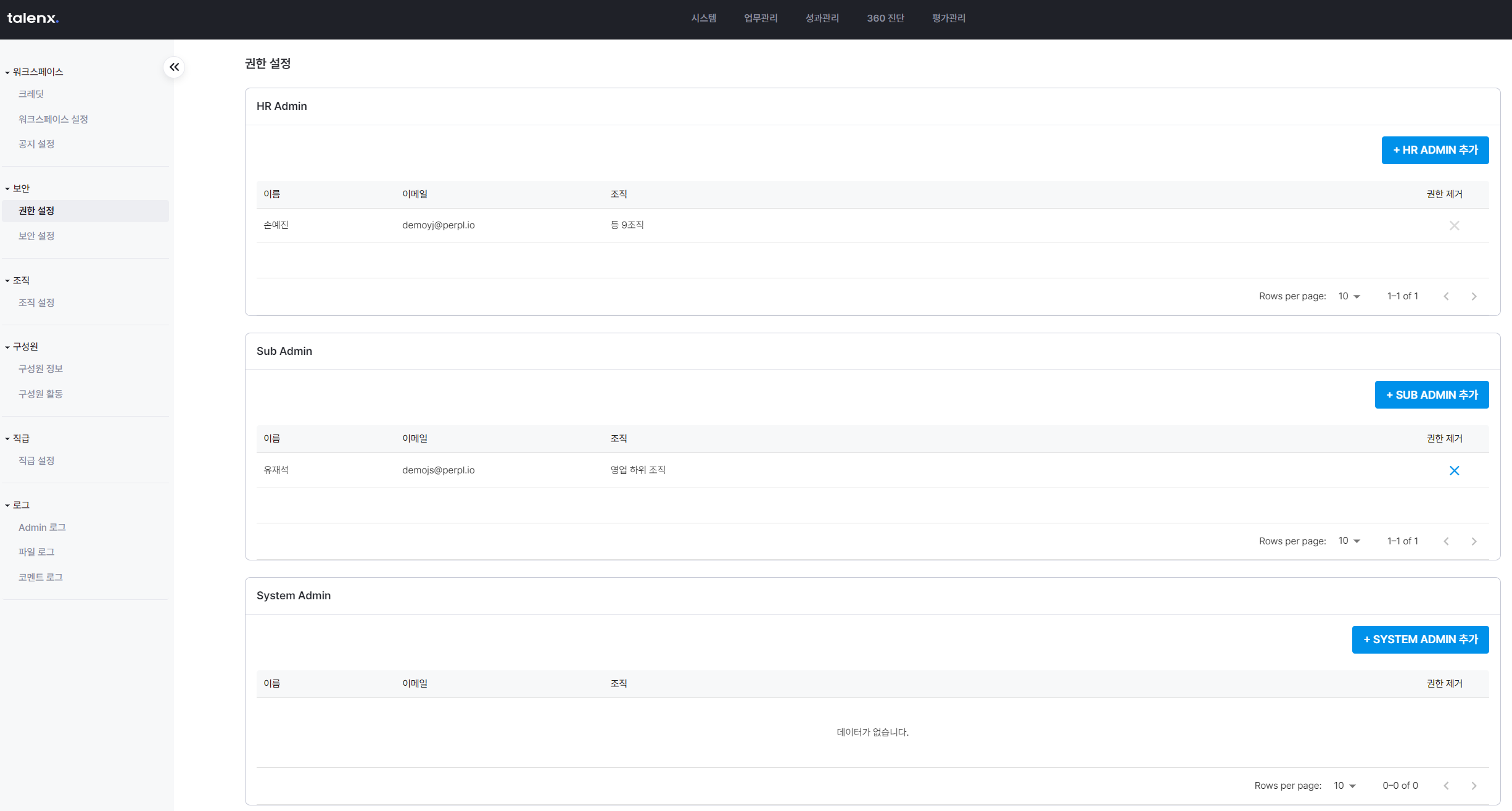The image size is (1512, 811).
Task: Open the 성과관리 top menu
Action: click(822, 18)
